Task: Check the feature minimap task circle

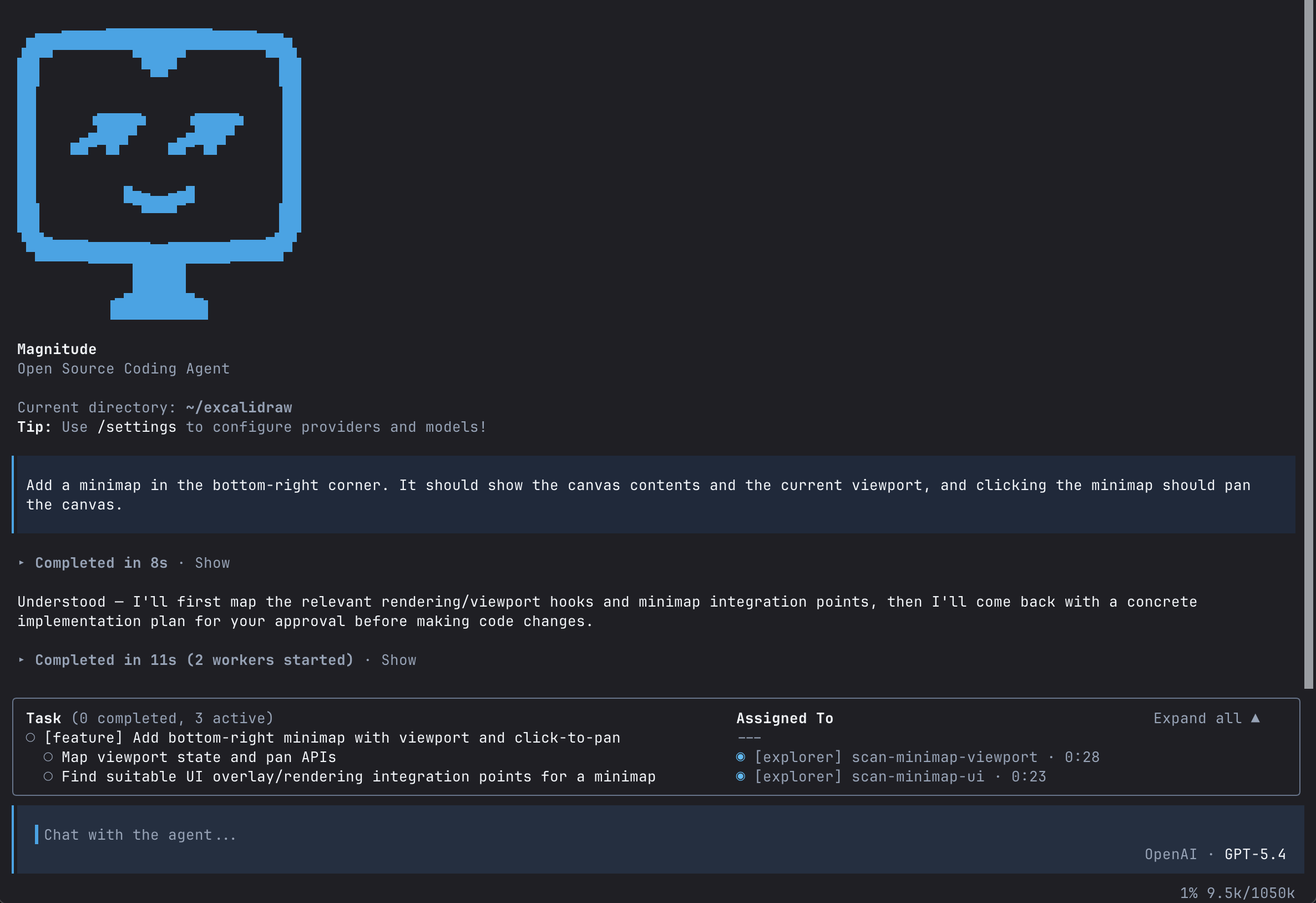Action: point(31,738)
